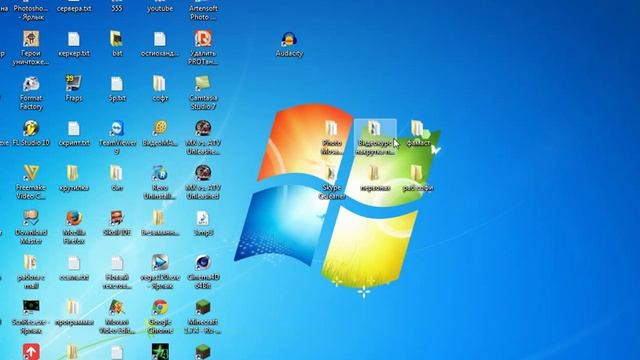The image size is (640, 360).
Task: Select the SotRe.exe - Ярлык shortcut
Action: (x=31, y=307)
